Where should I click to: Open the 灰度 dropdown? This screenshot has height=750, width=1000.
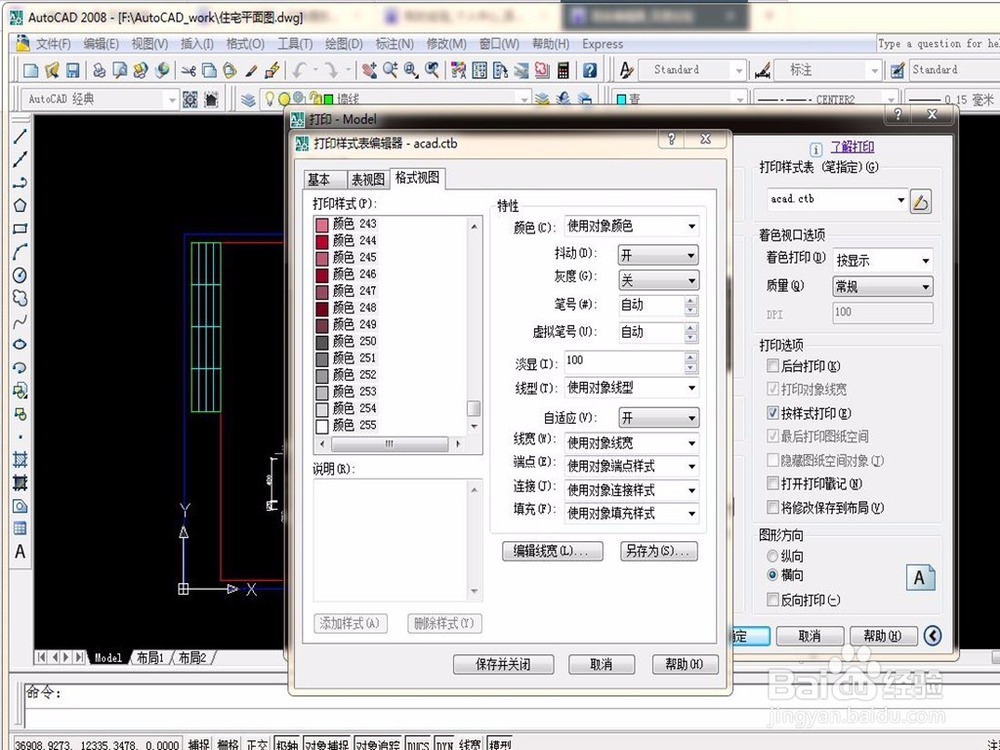[x=658, y=280]
